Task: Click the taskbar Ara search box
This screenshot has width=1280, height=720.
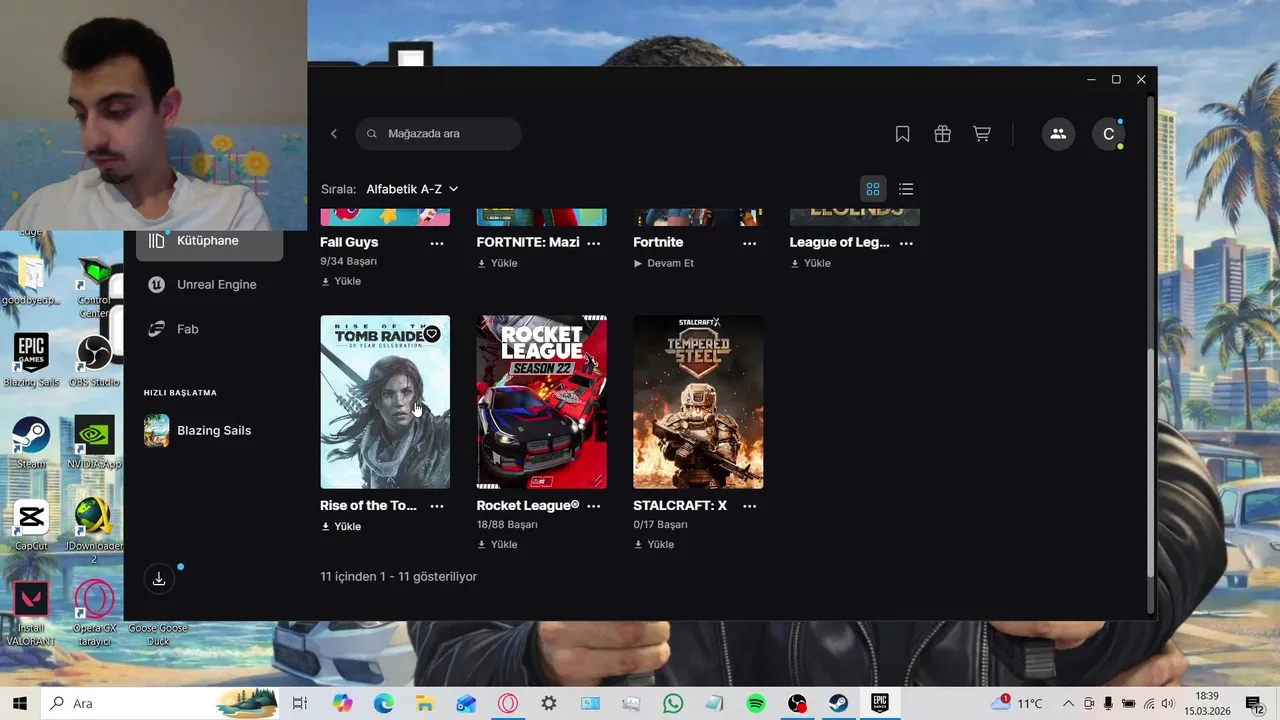Action: tap(160, 703)
